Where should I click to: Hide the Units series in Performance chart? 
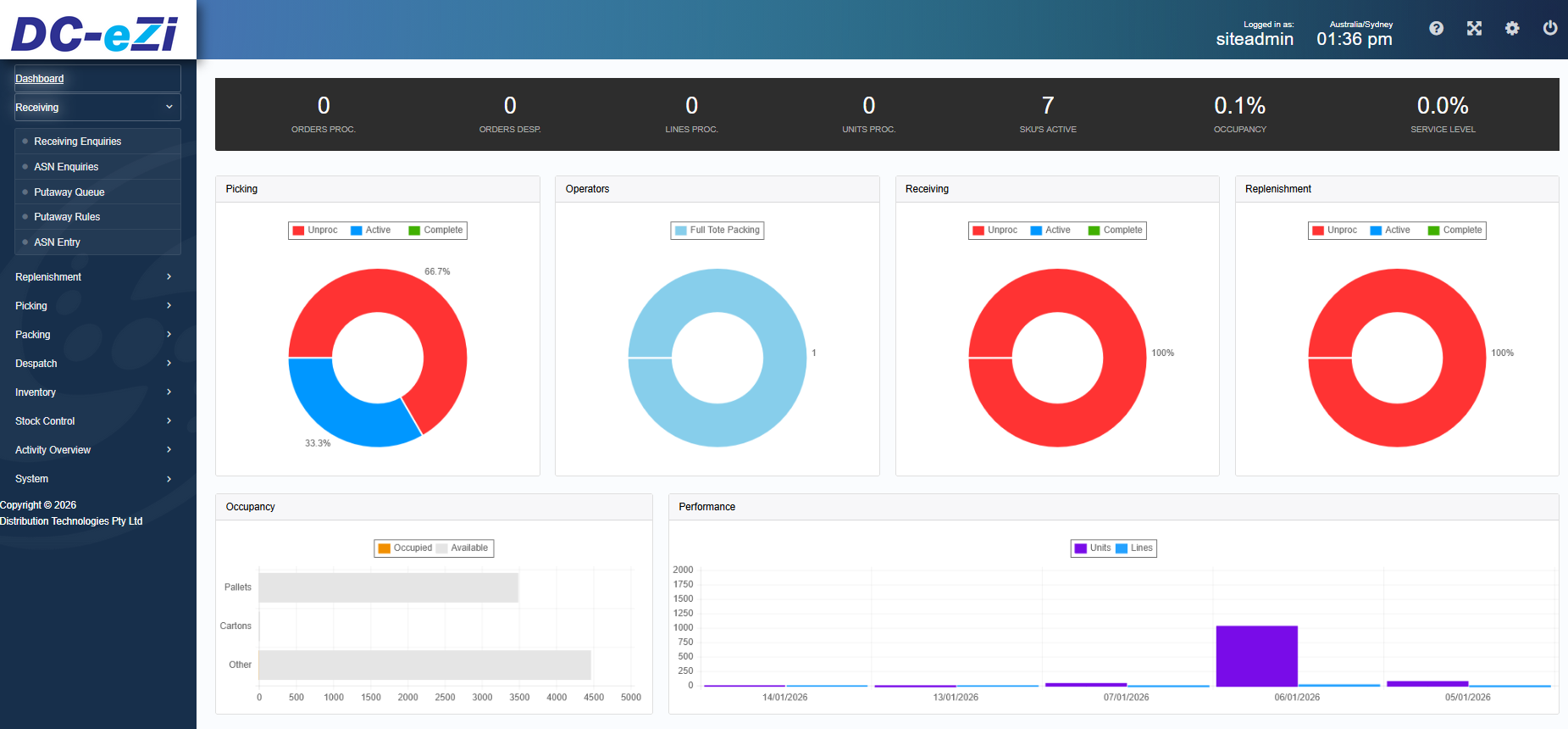[1092, 548]
